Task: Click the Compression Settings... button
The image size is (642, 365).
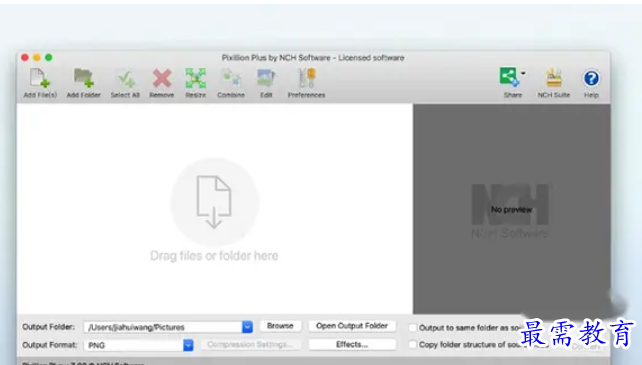Action: click(250, 345)
